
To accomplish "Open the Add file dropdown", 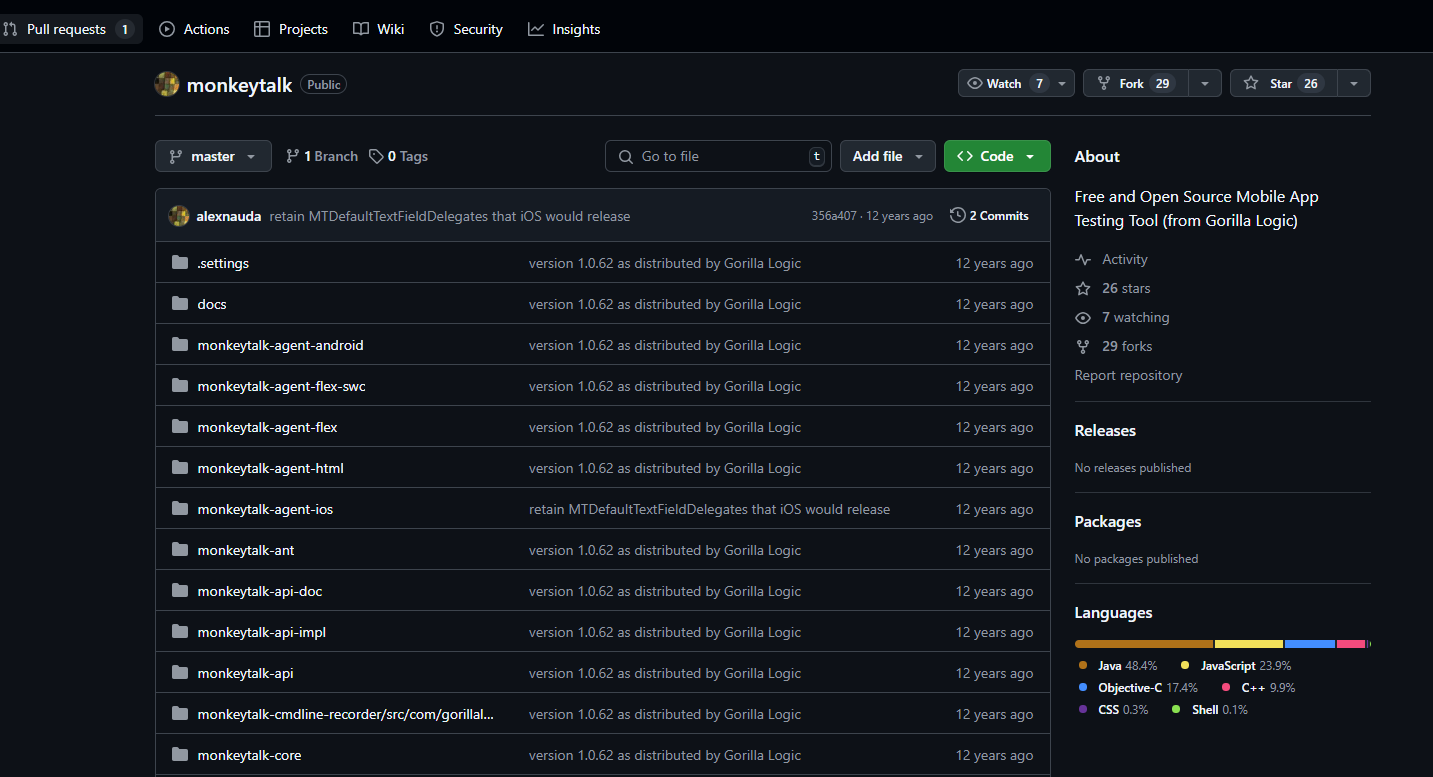I will point(888,156).
